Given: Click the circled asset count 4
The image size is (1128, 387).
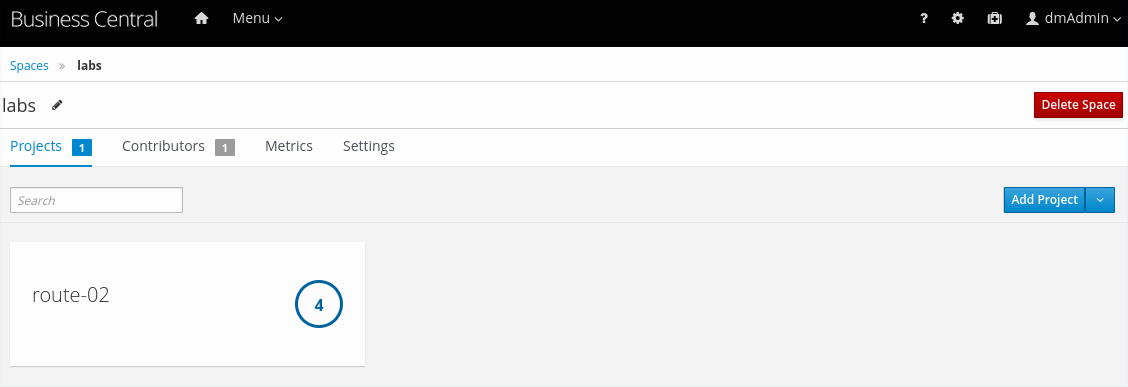Looking at the screenshot, I should click(x=319, y=304).
